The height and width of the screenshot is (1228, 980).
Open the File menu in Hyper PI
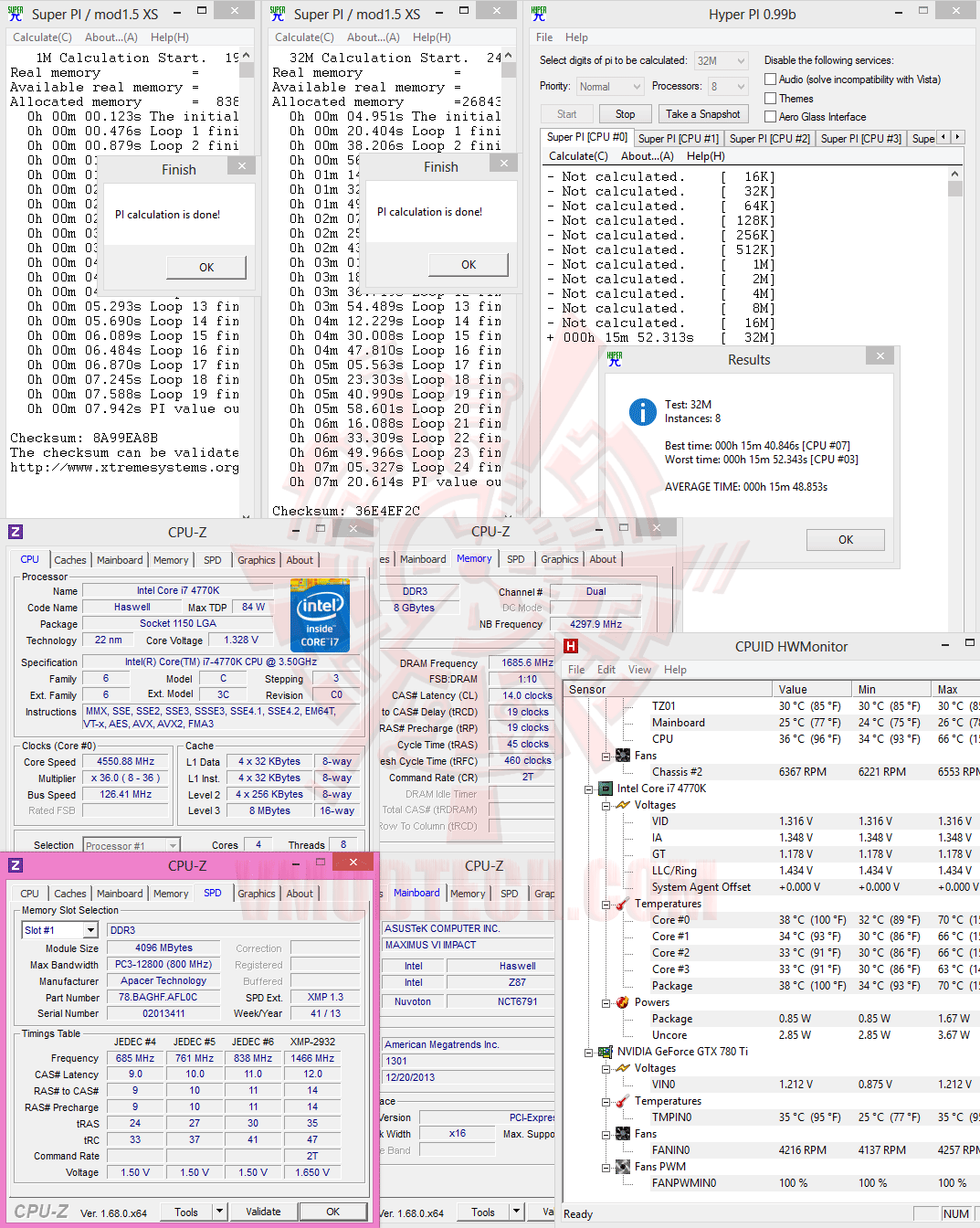tap(544, 37)
